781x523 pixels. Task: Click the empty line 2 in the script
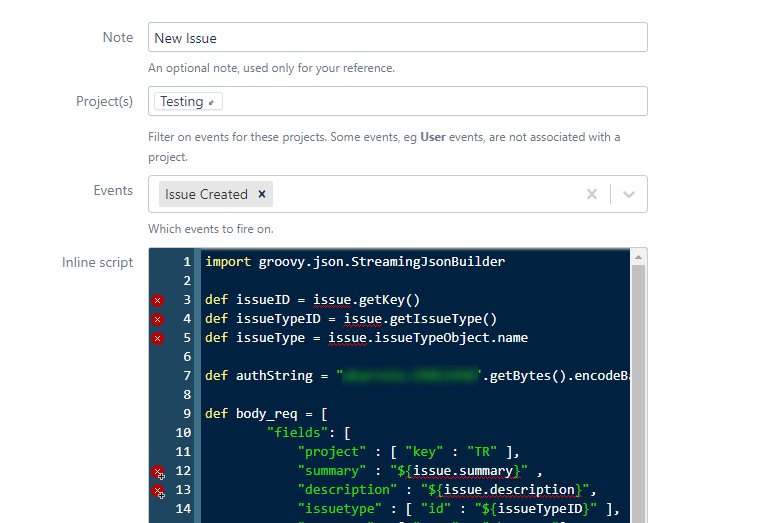[x=414, y=281]
